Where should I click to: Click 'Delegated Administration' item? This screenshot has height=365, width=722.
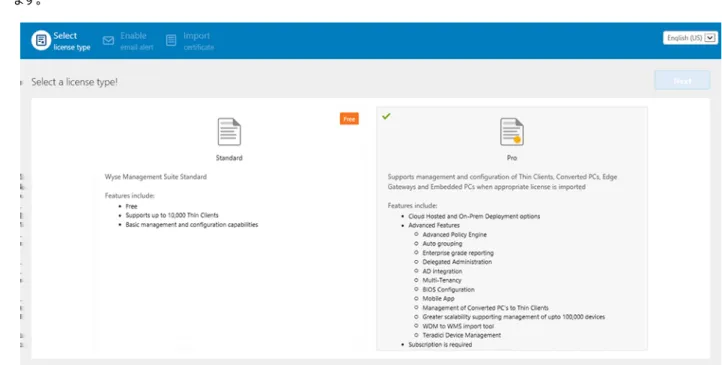[457, 262]
